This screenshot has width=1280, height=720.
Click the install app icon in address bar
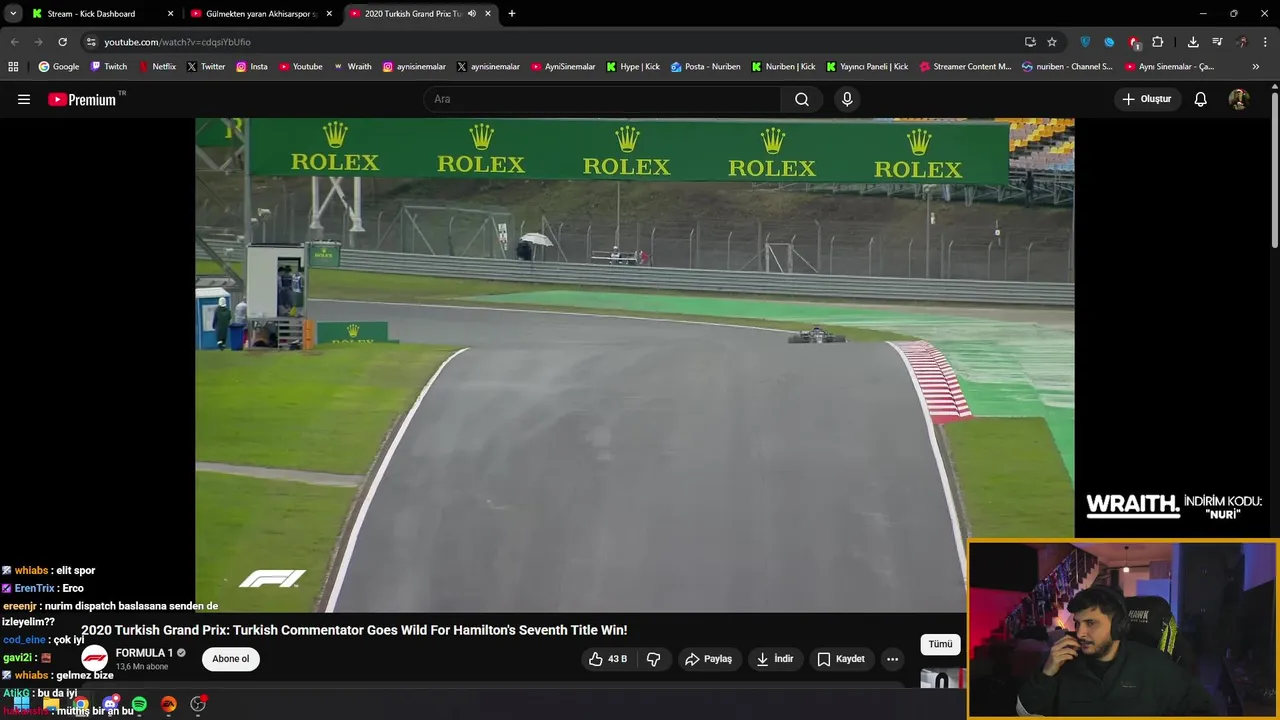pos(1030,42)
